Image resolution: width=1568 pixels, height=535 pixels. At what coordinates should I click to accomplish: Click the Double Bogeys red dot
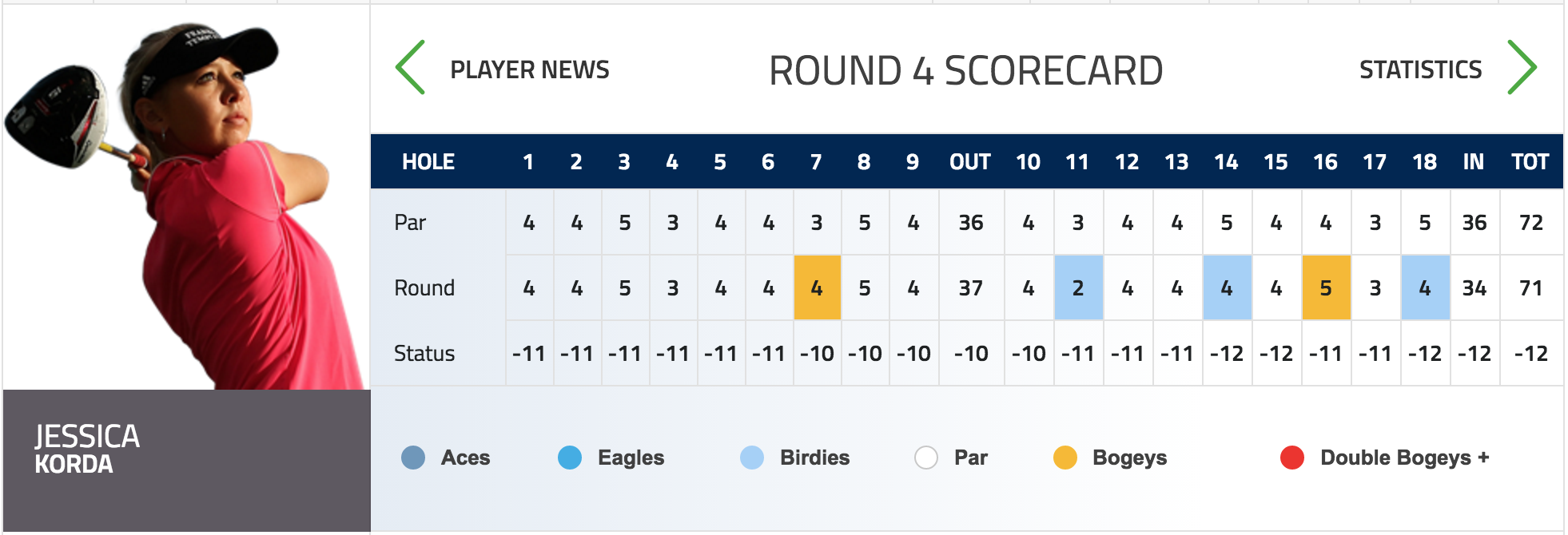(x=1292, y=458)
